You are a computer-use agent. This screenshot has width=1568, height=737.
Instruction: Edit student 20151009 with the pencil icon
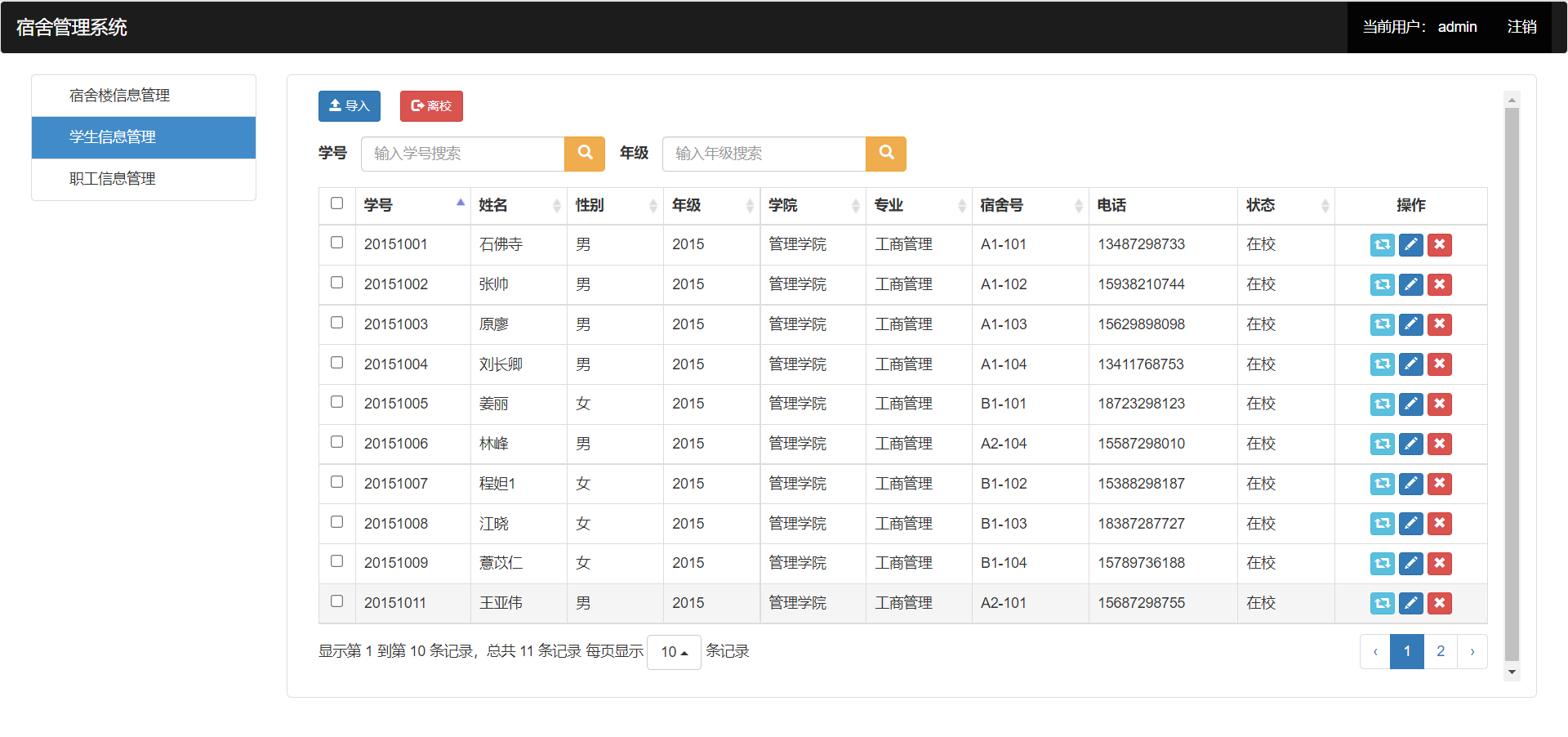click(x=1410, y=563)
